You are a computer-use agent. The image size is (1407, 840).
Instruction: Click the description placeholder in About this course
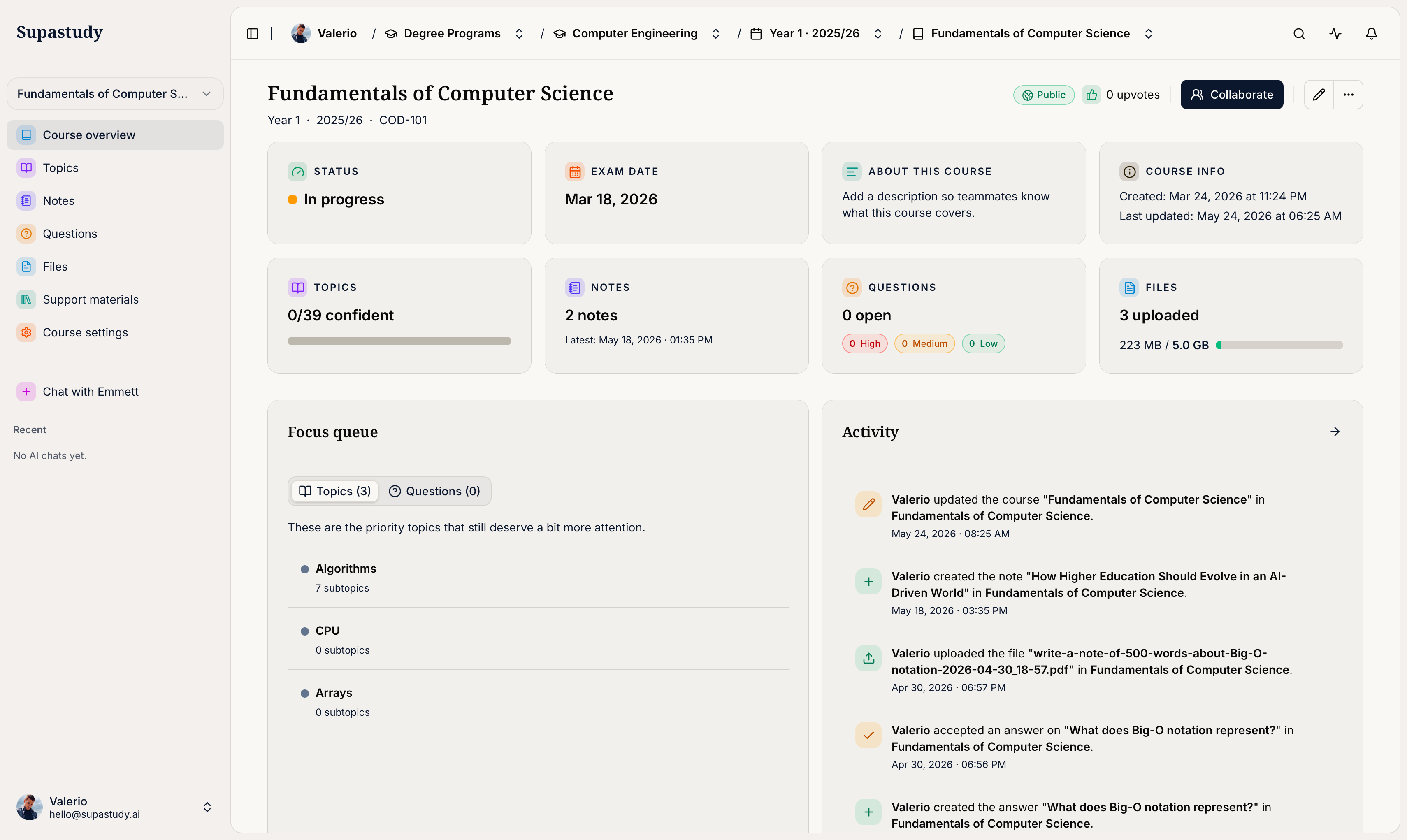946,204
